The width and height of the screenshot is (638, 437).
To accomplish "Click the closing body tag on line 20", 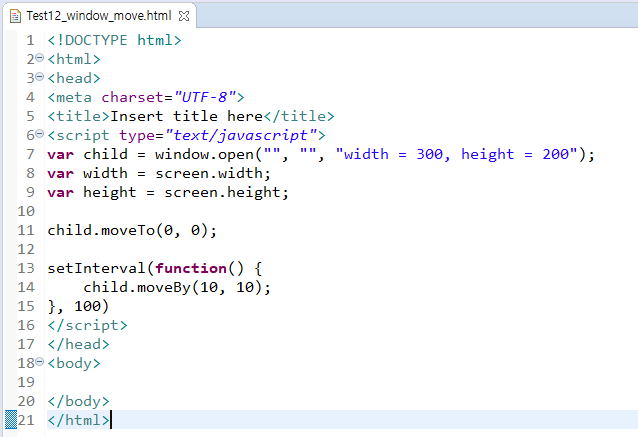I will coord(79,401).
